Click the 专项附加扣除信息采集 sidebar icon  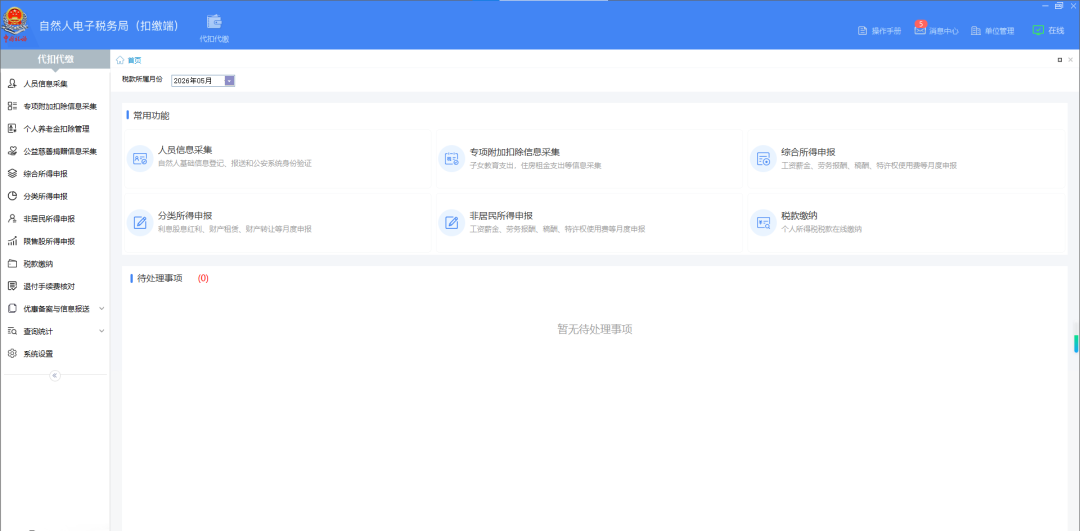pos(12,106)
